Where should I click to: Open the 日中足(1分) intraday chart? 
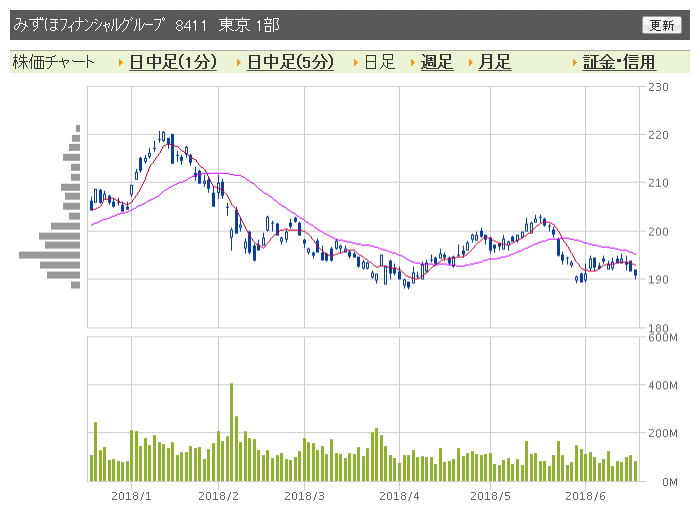173,62
